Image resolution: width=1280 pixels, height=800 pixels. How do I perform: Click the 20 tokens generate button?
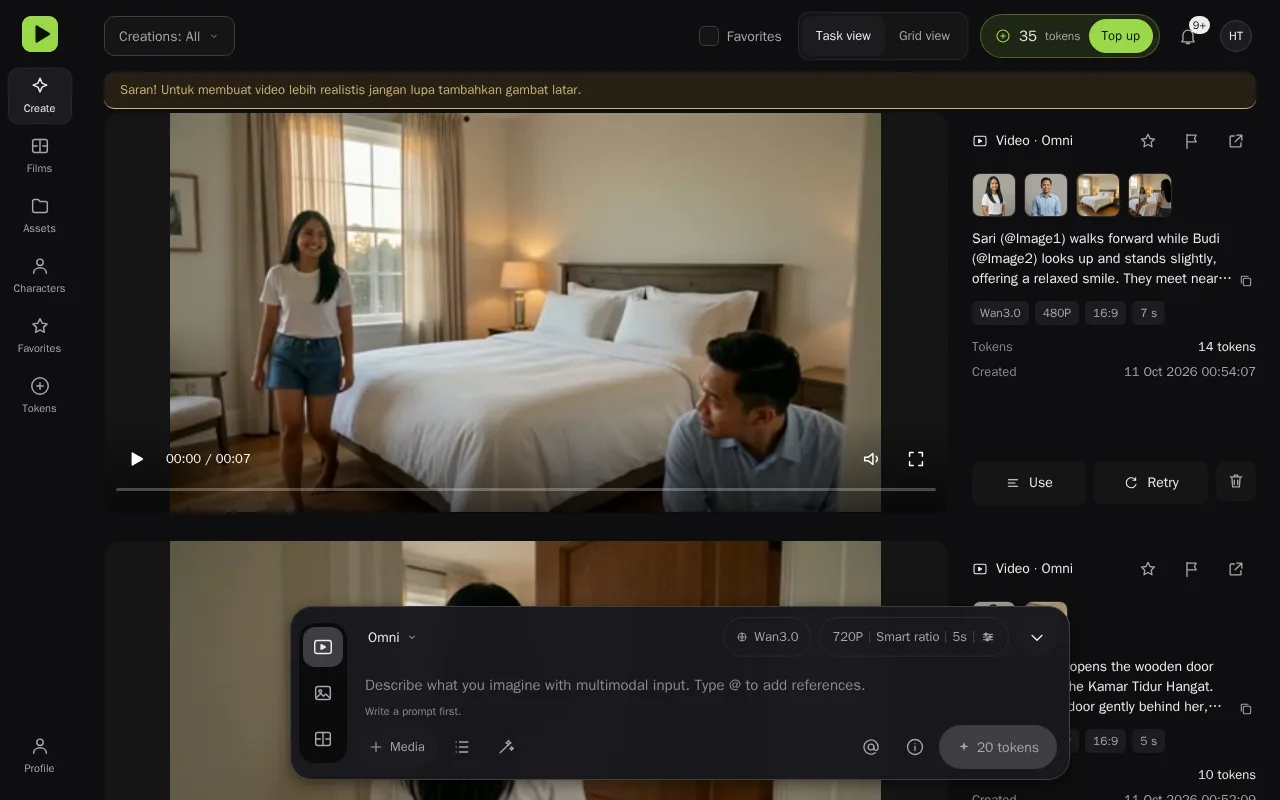tap(998, 747)
